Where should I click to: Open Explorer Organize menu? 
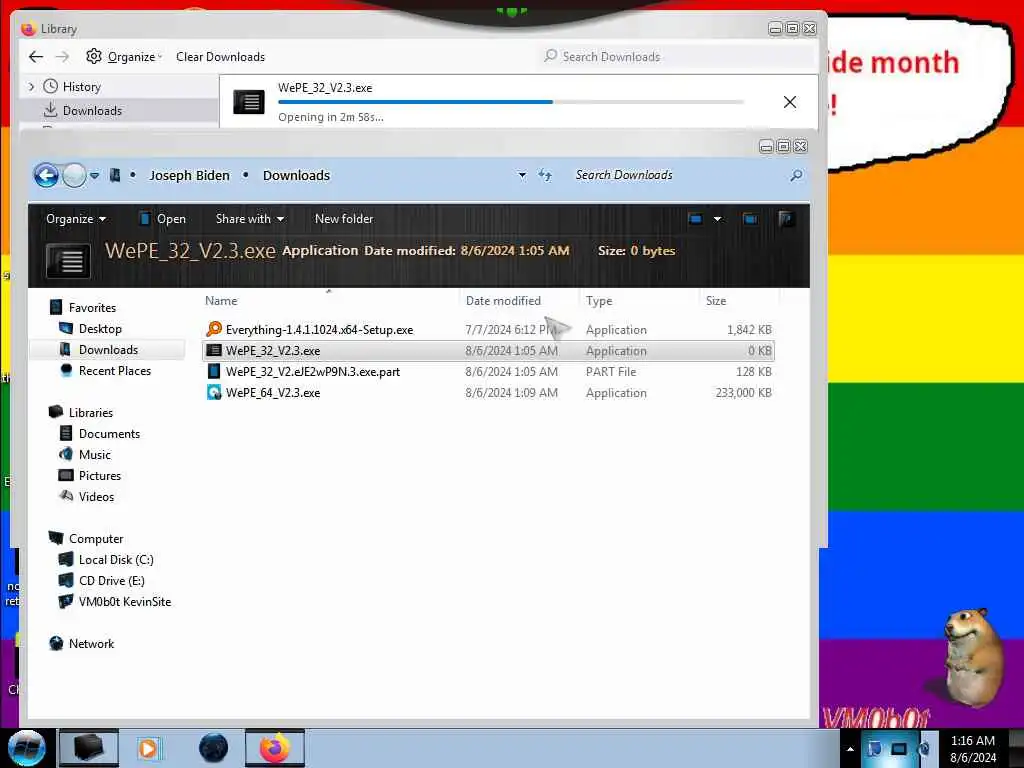[76, 219]
